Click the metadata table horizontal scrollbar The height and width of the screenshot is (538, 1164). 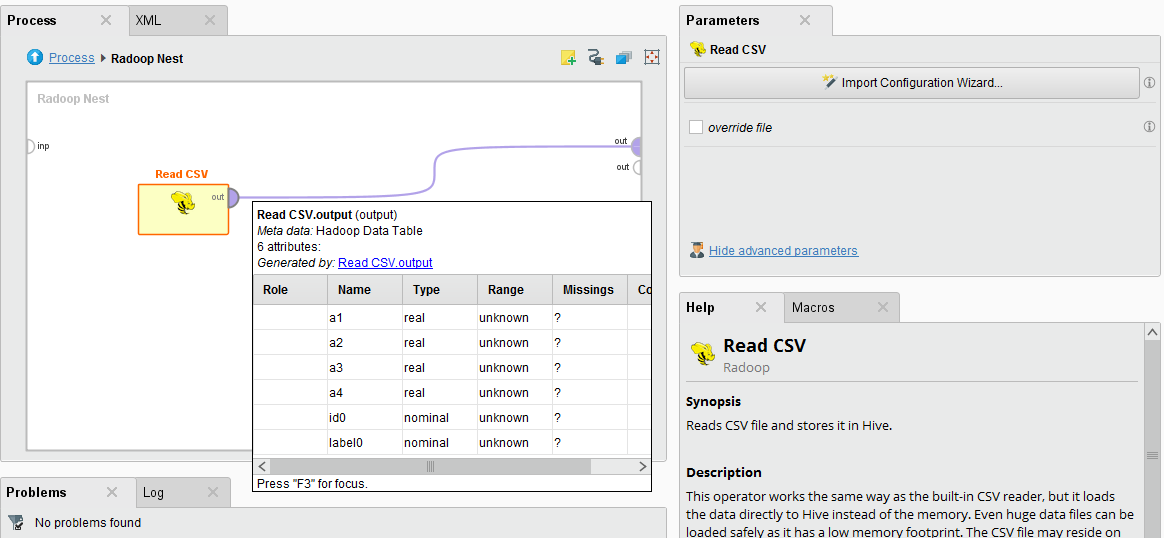click(x=430, y=467)
